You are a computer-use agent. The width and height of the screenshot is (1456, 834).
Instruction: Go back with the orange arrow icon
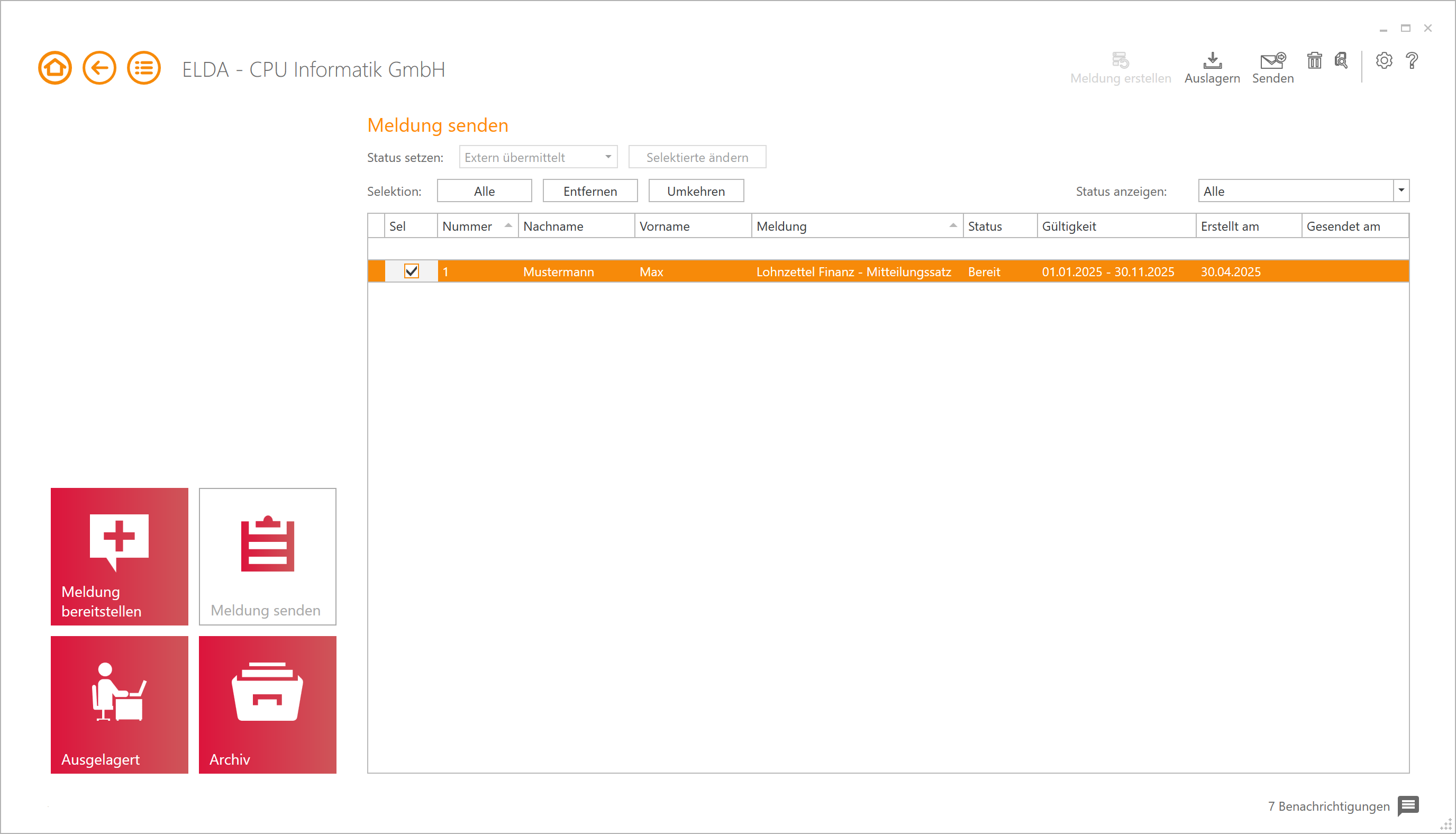tap(99, 68)
